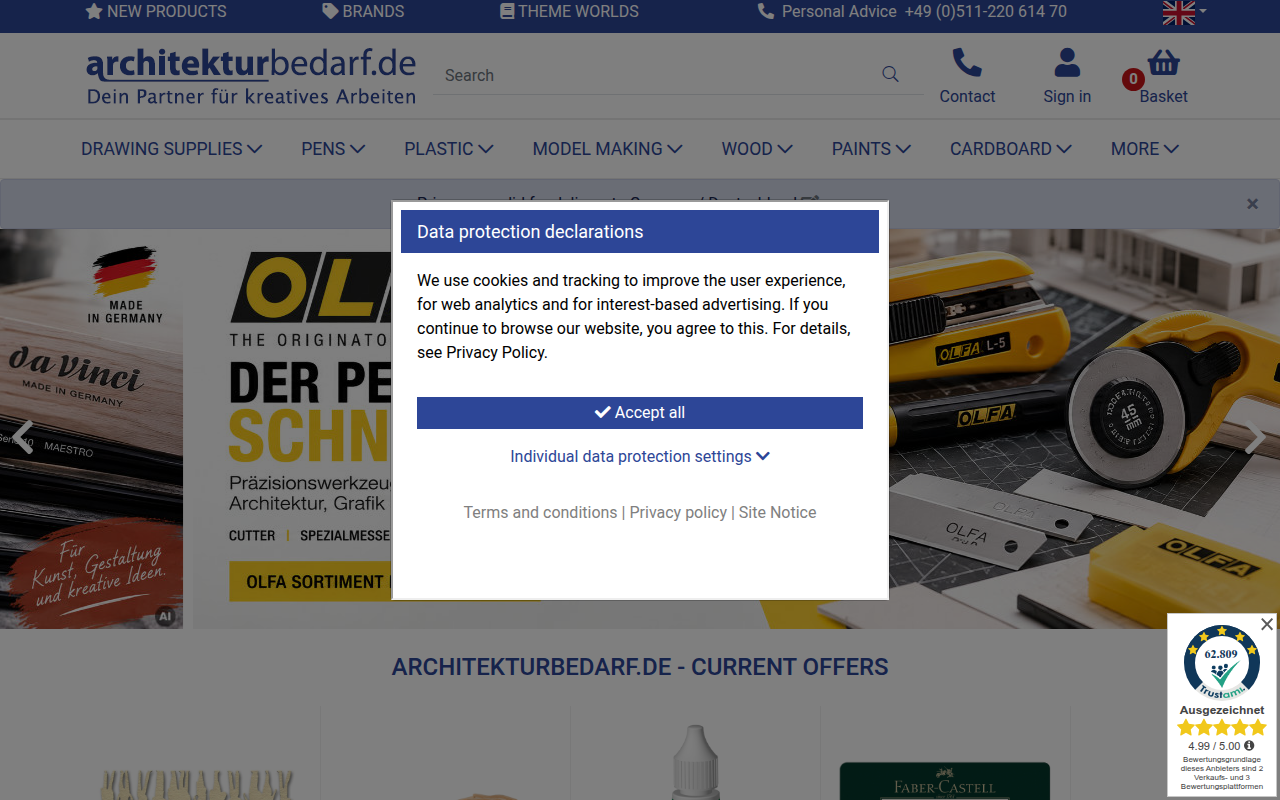Click the OLFA Sortiment banner button
The image size is (1280, 800).
tap(310, 582)
